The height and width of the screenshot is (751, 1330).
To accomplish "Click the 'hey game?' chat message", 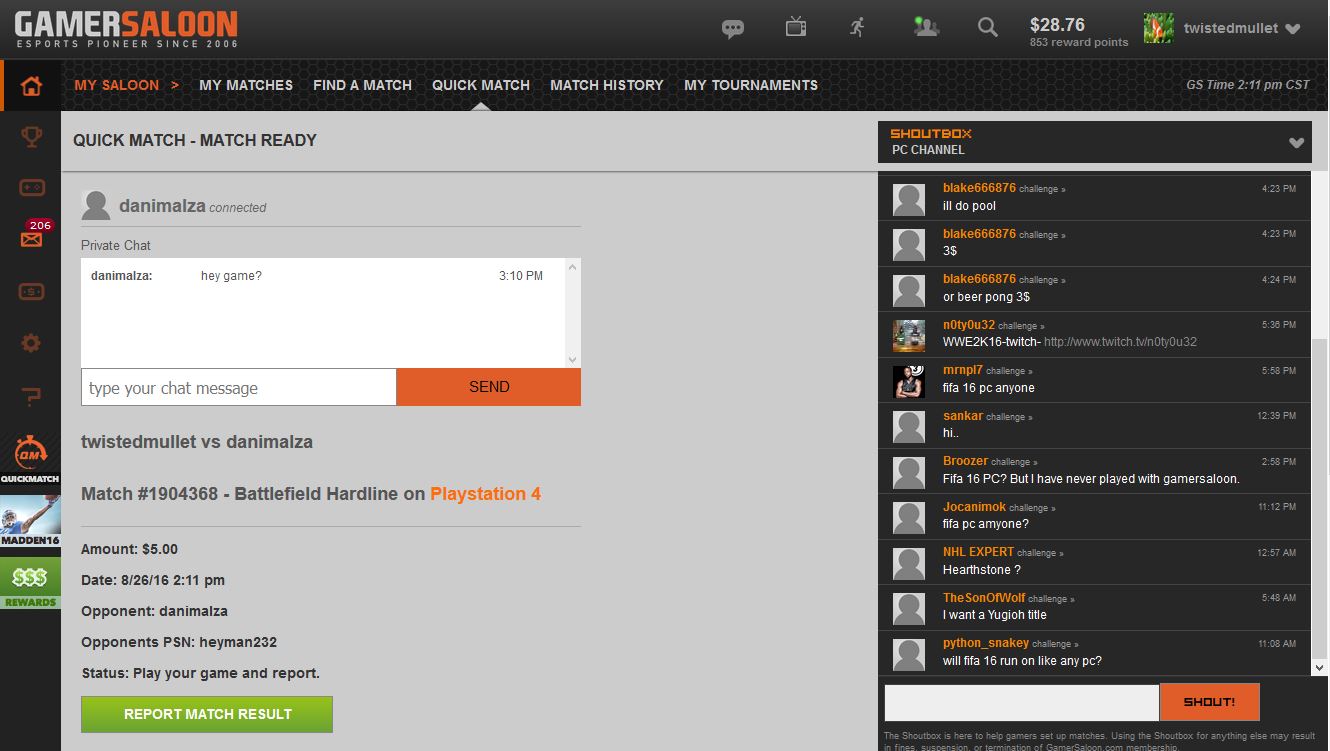I will 231,276.
